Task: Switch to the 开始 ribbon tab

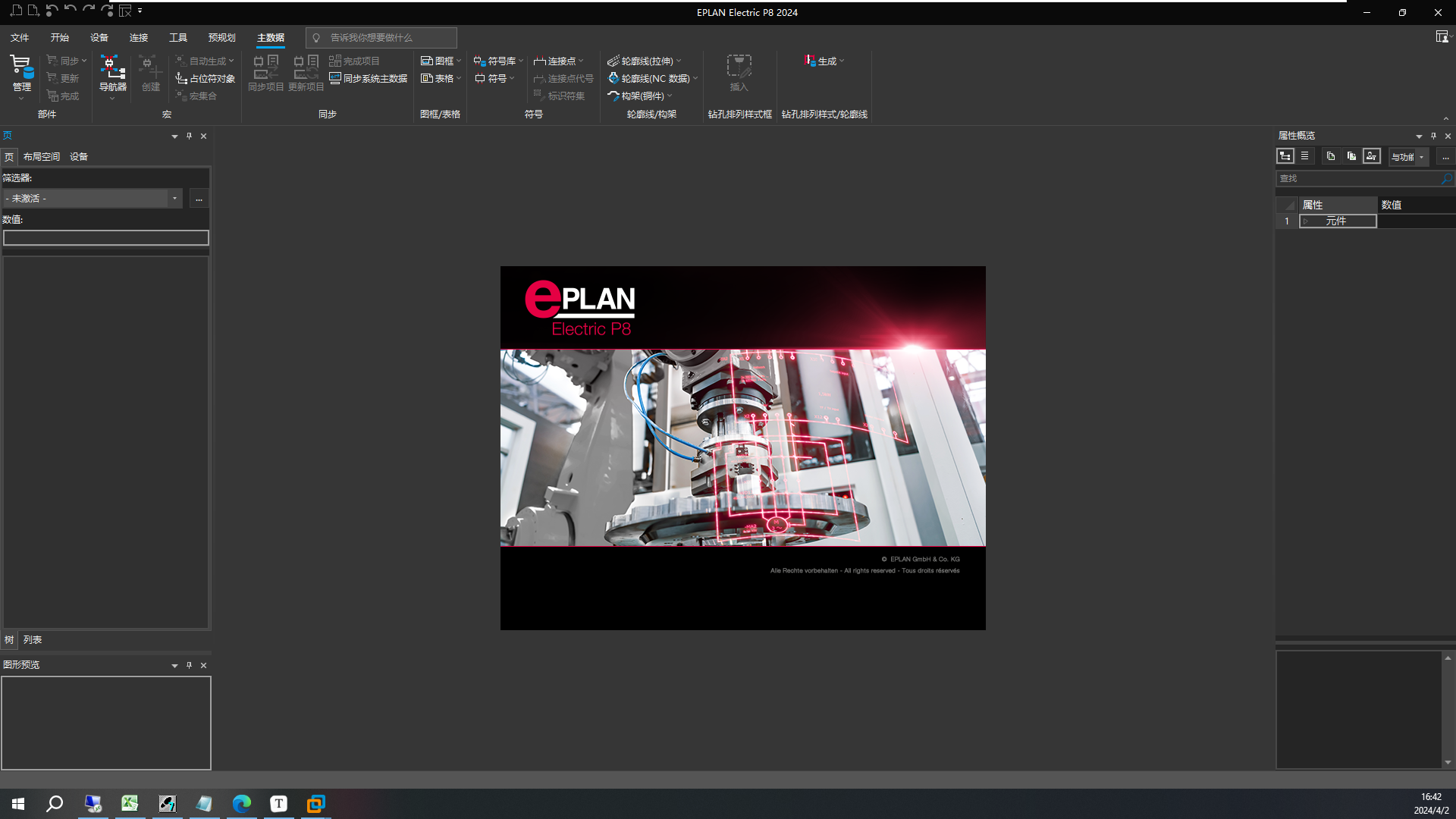Action: (59, 37)
